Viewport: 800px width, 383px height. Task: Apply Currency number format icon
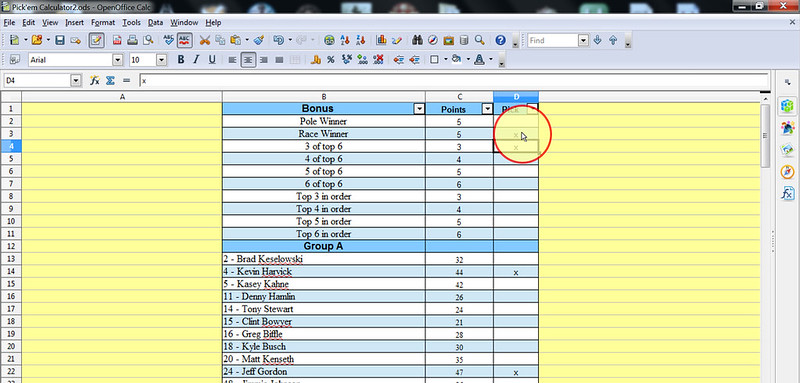click(316, 60)
